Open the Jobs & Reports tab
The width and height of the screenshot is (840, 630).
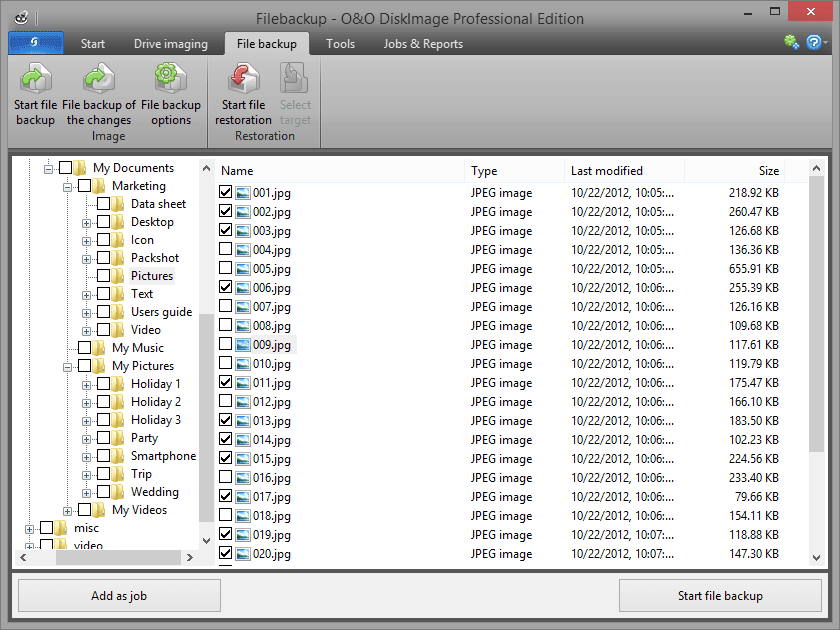tap(423, 44)
